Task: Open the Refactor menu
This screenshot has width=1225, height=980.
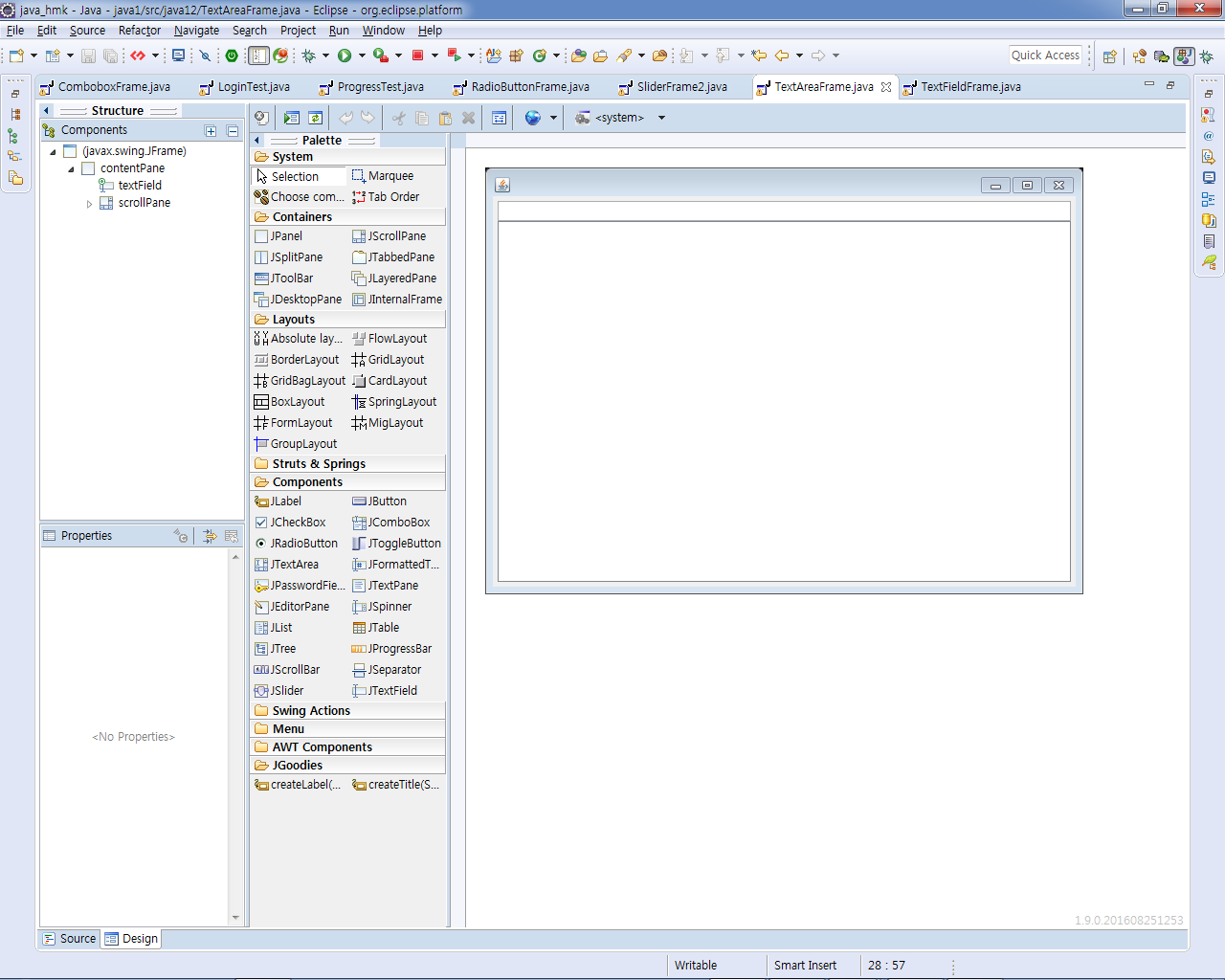Action: (x=140, y=31)
